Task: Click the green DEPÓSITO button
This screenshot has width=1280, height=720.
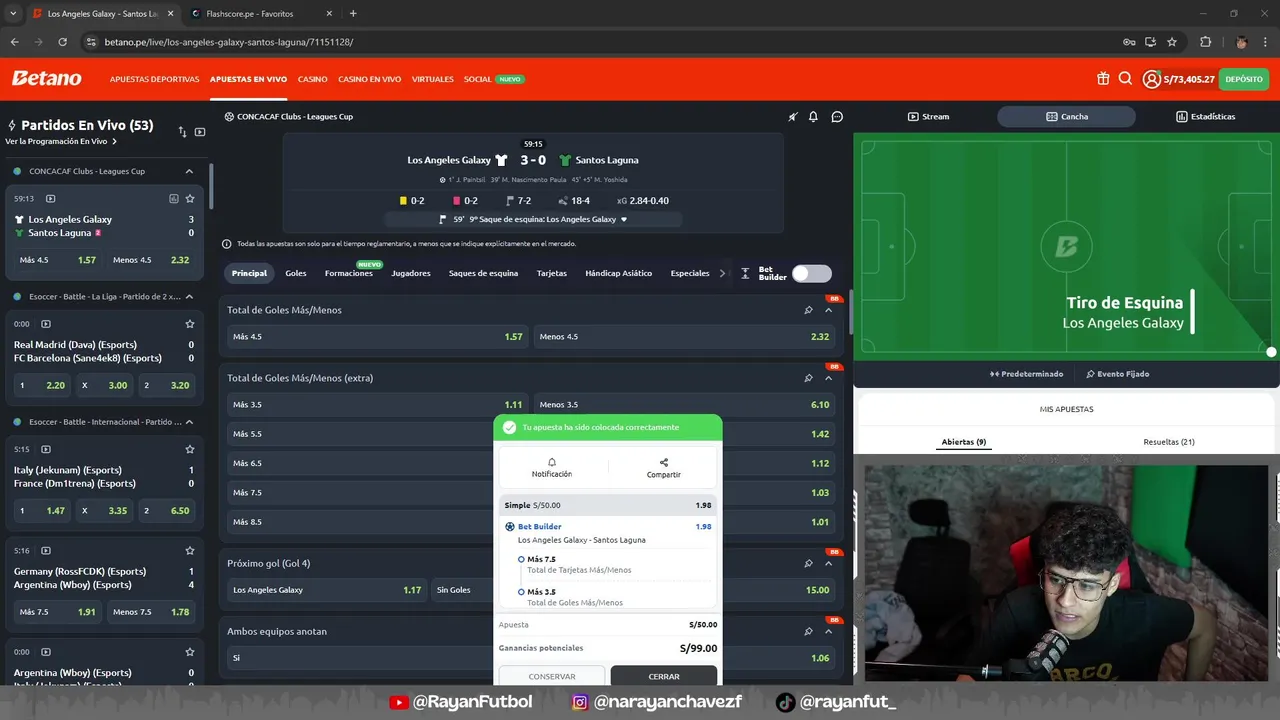Action: tap(1244, 79)
